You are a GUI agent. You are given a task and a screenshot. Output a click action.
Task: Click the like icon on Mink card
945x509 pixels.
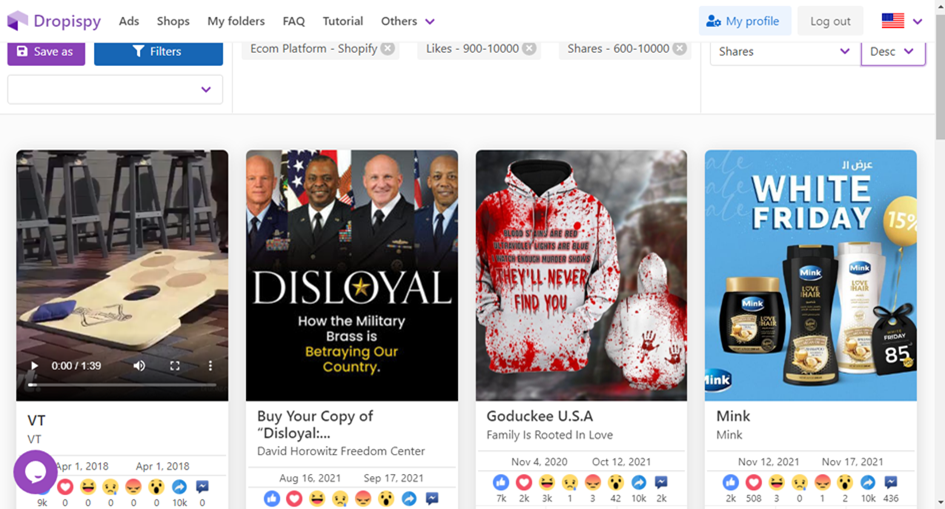point(730,482)
